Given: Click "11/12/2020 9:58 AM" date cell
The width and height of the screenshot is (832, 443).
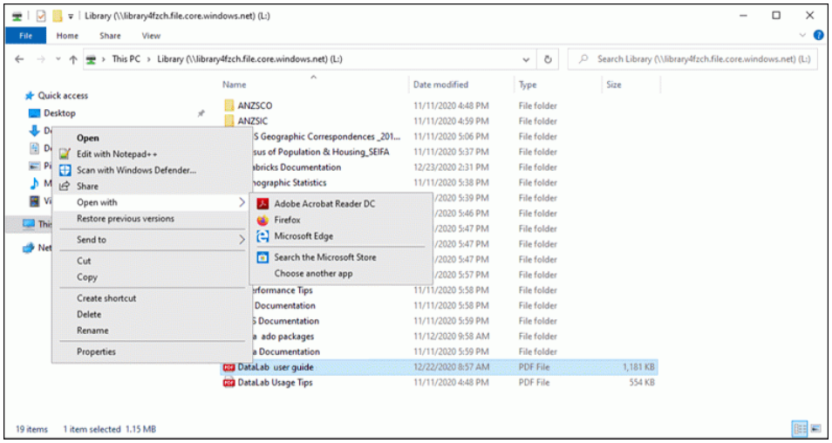Looking at the screenshot, I should point(452,336).
